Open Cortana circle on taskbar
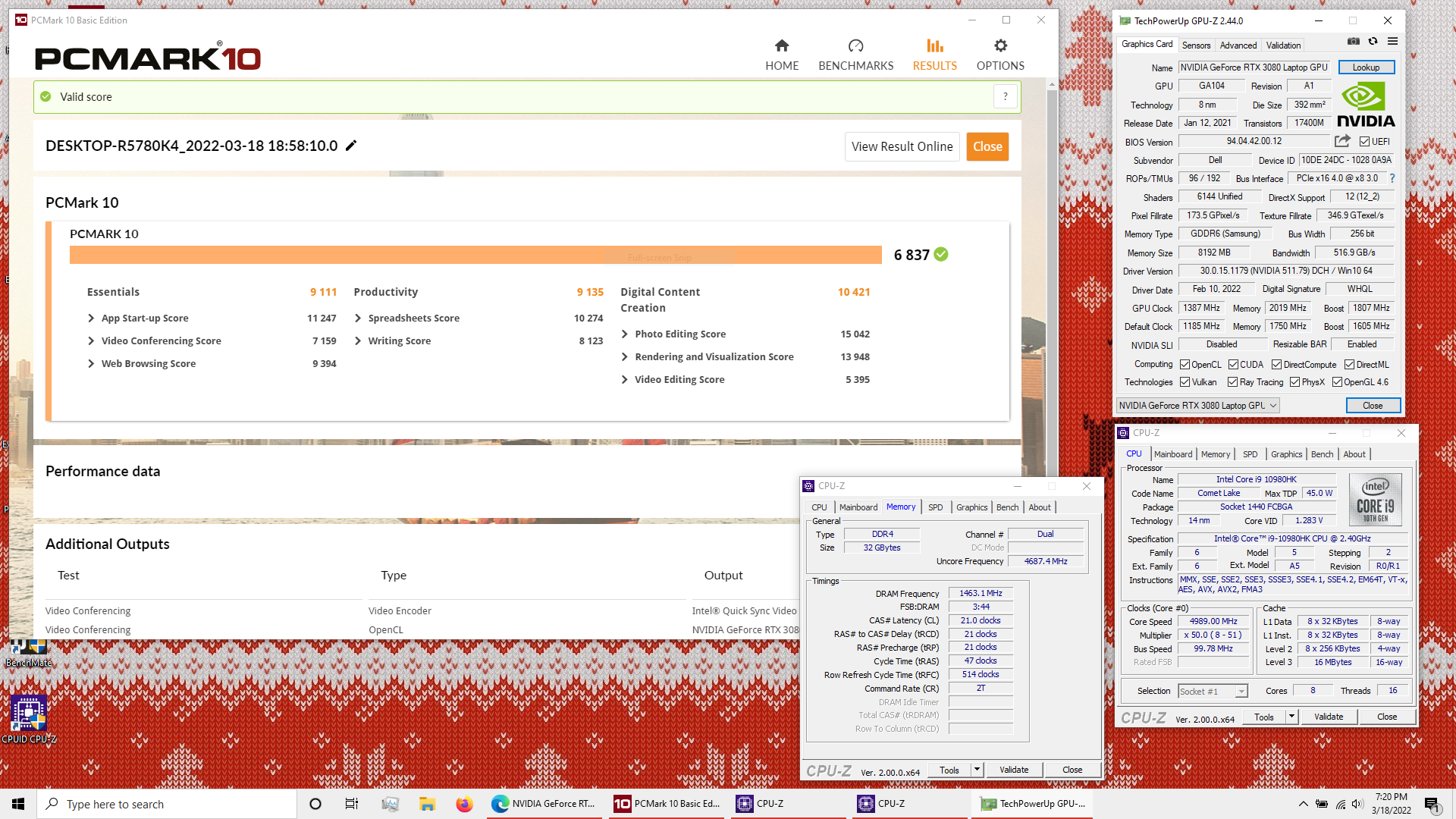The width and height of the screenshot is (1456, 819). coord(315,804)
